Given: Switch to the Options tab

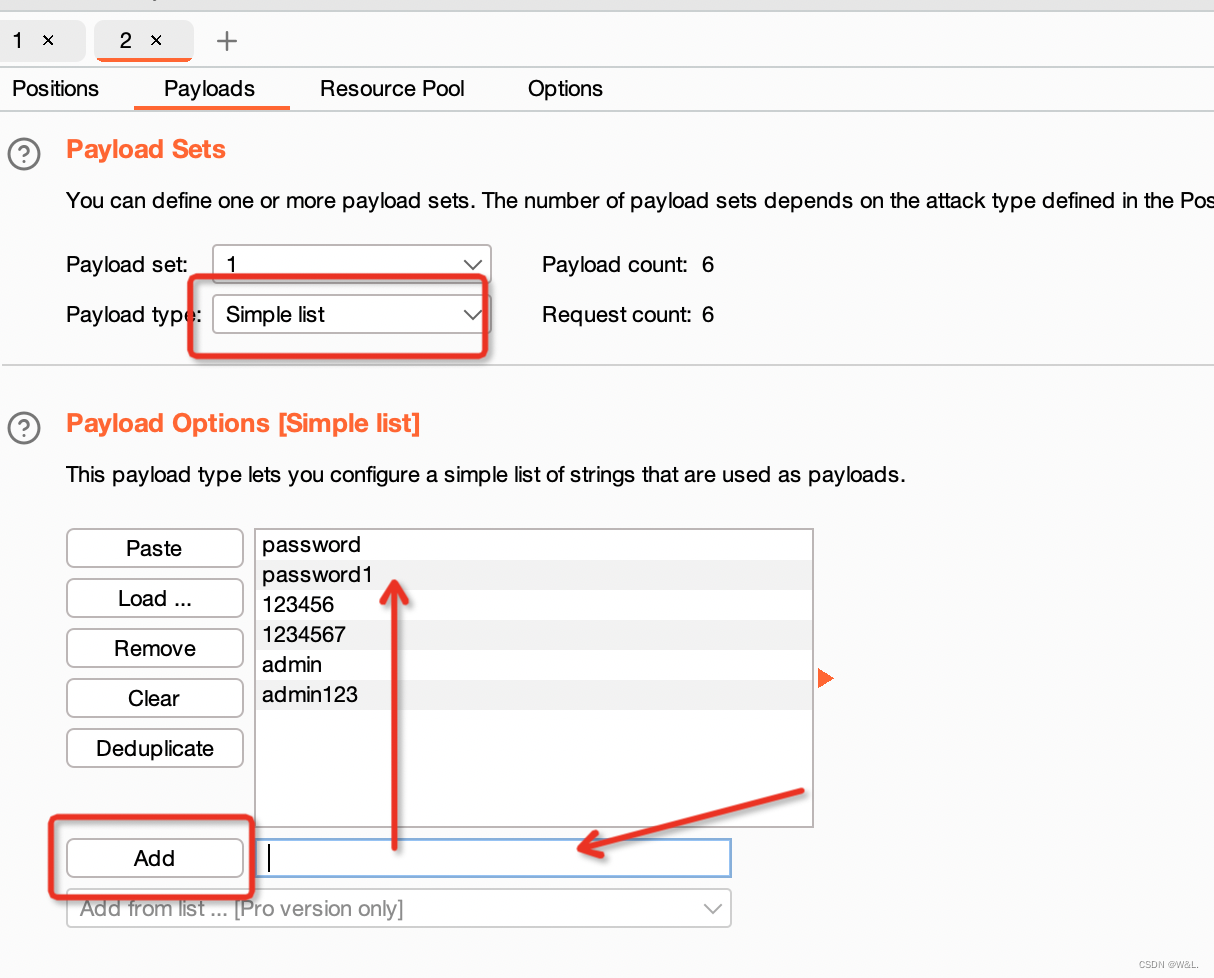Looking at the screenshot, I should coord(565,89).
